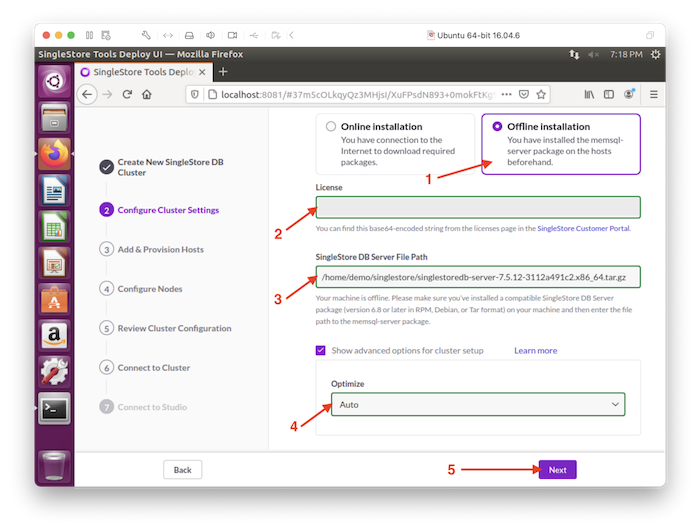The width and height of the screenshot is (700, 532).
Task: Close the SingleStore Tools Deploy tab
Action: [x=202, y=72]
